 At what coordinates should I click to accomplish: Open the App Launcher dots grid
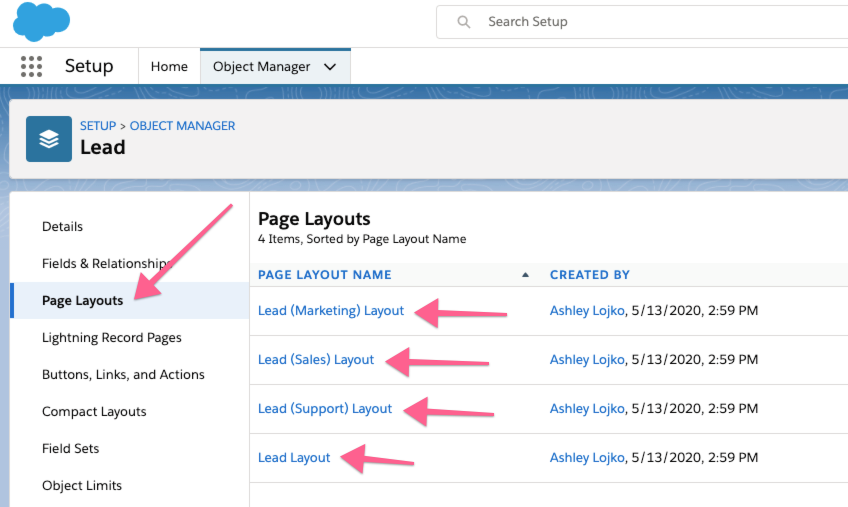click(31, 67)
